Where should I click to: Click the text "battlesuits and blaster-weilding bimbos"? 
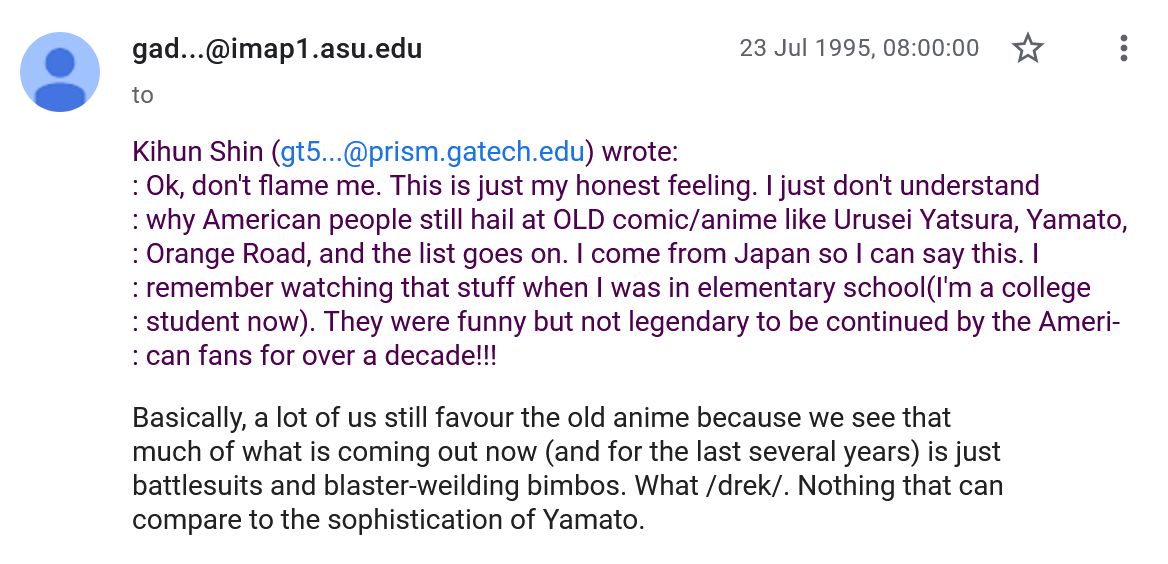(x=380, y=486)
